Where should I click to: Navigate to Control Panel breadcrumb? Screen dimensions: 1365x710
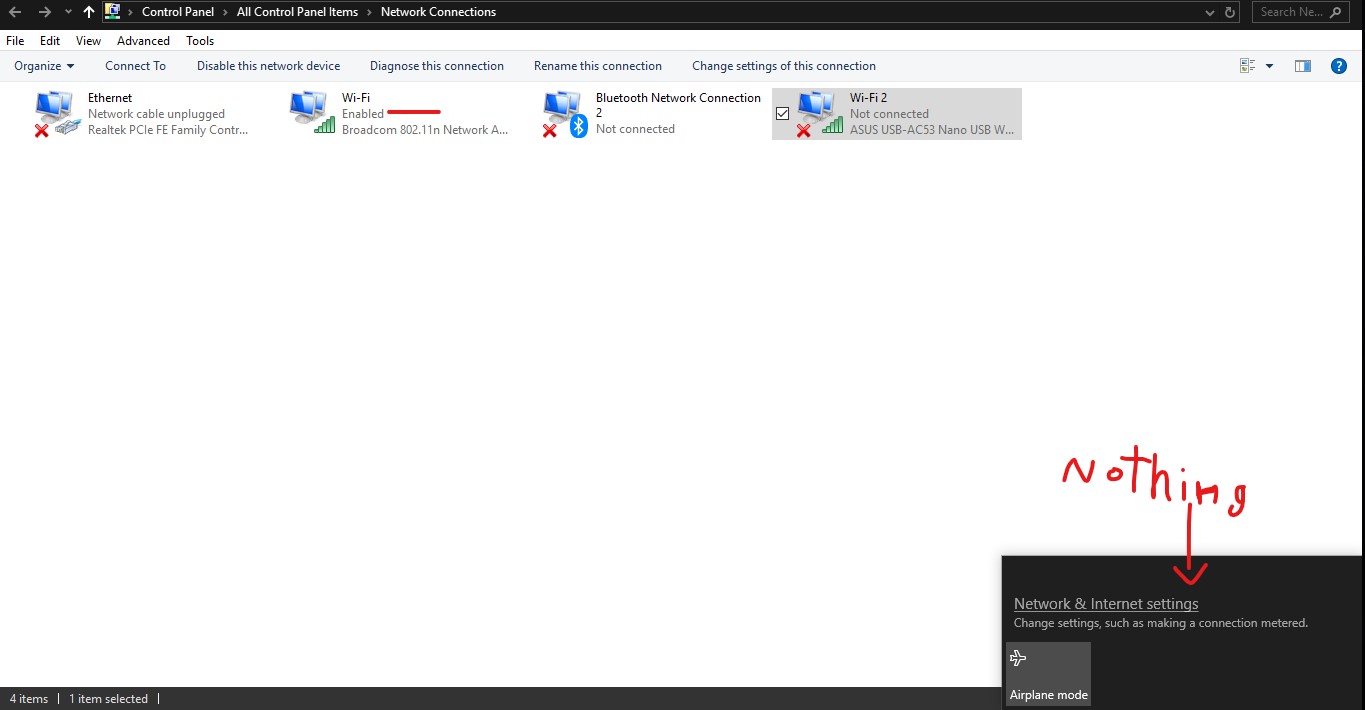point(178,12)
